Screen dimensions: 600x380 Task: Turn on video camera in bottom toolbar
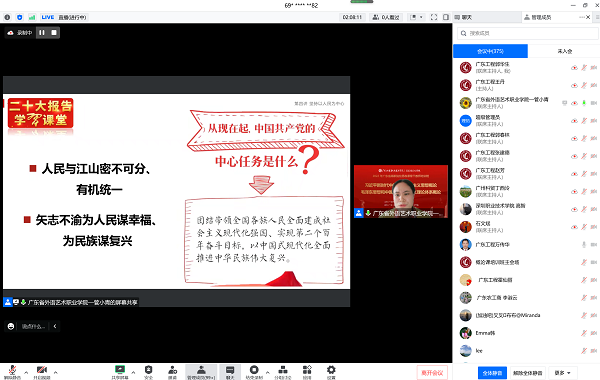pos(42,372)
